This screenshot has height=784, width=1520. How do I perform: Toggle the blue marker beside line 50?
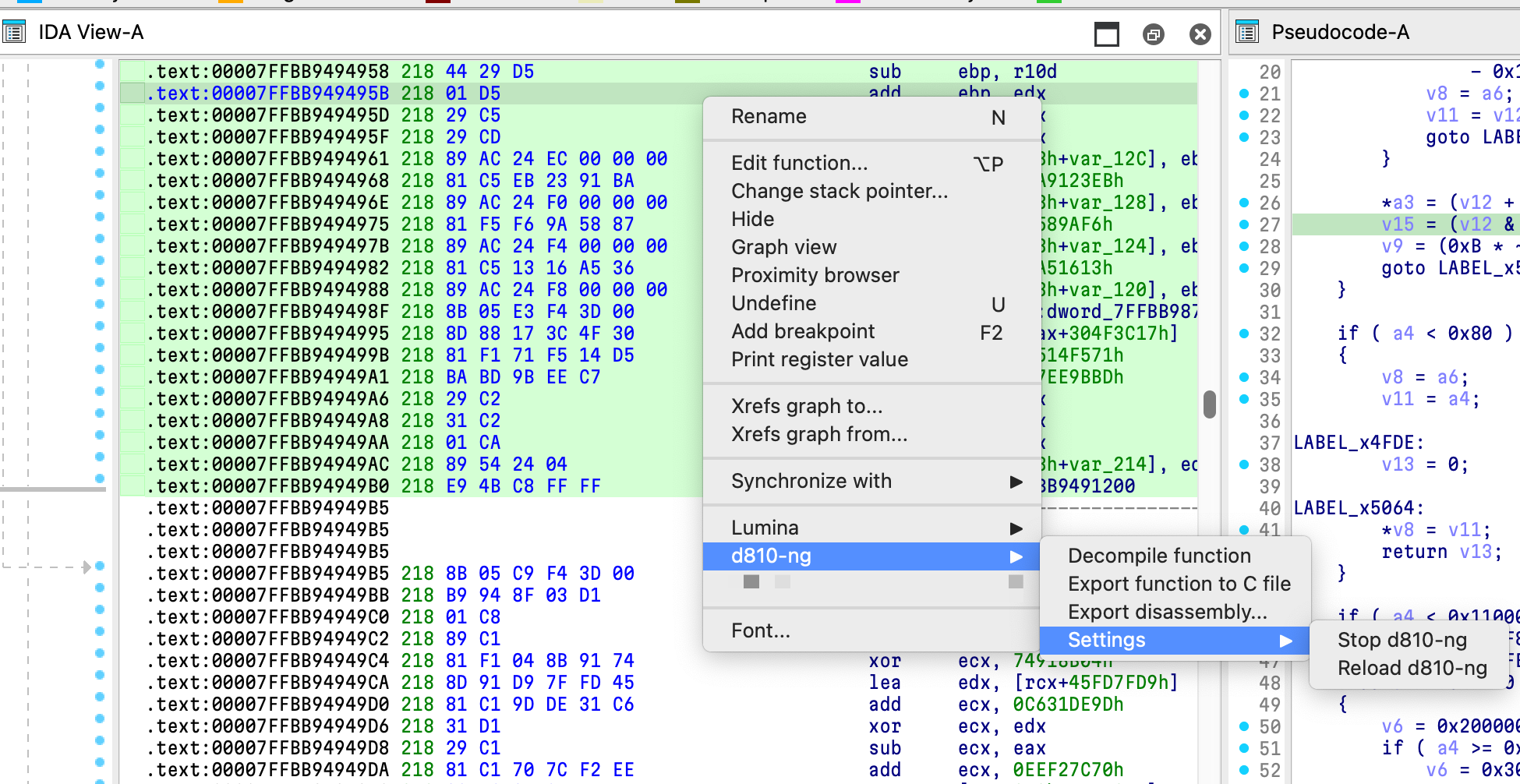pyautogui.click(x=1245, y=725)
